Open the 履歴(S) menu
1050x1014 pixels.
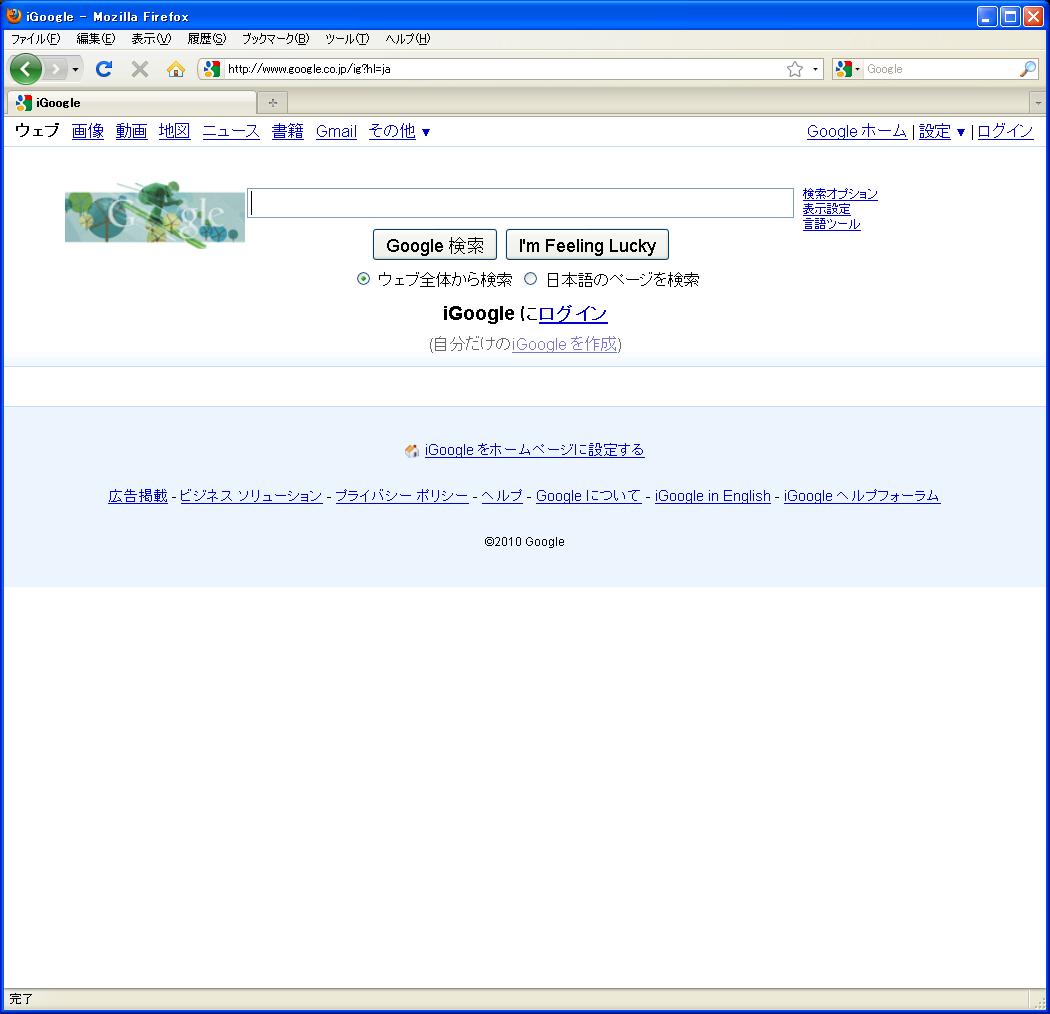point(207,39)
